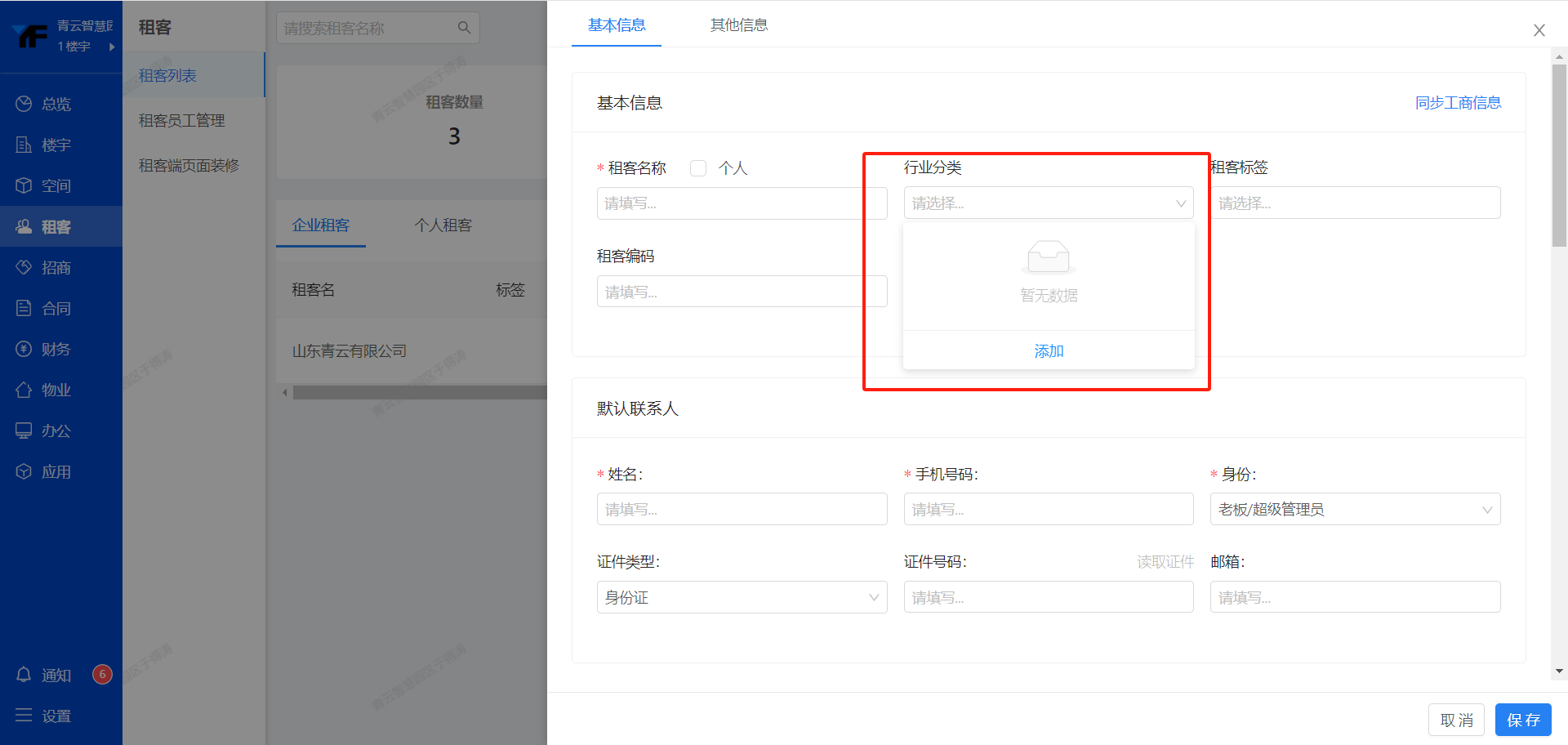Open 通知 notifications bell icon

point(24,675)
